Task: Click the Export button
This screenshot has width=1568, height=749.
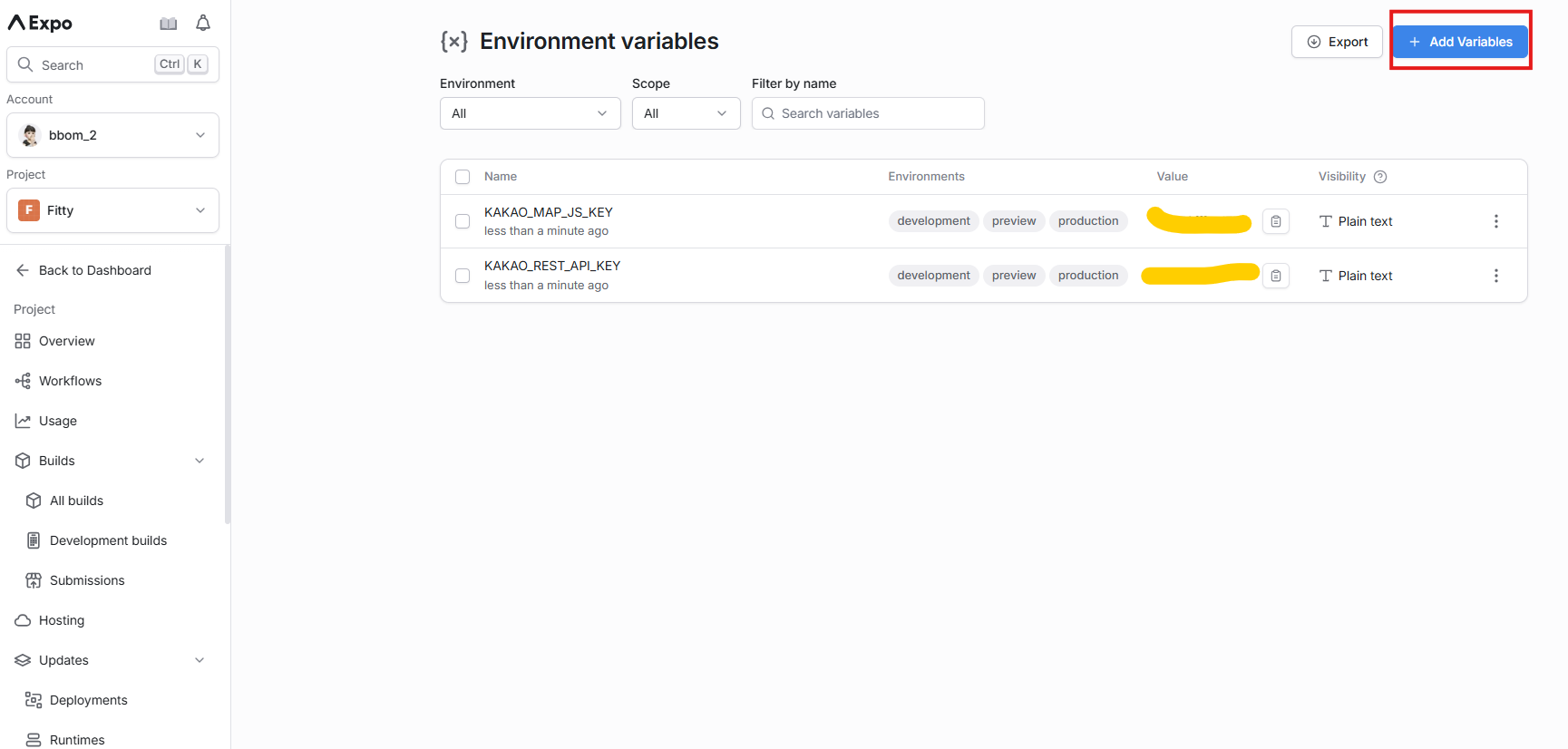Action: pyautogui.click(x=1337, y=42)
